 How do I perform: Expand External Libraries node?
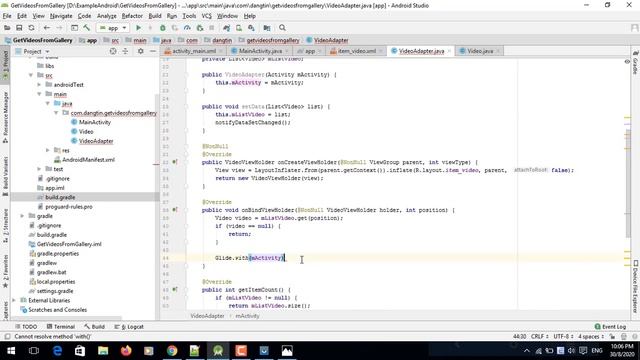[x=14, y=300]
